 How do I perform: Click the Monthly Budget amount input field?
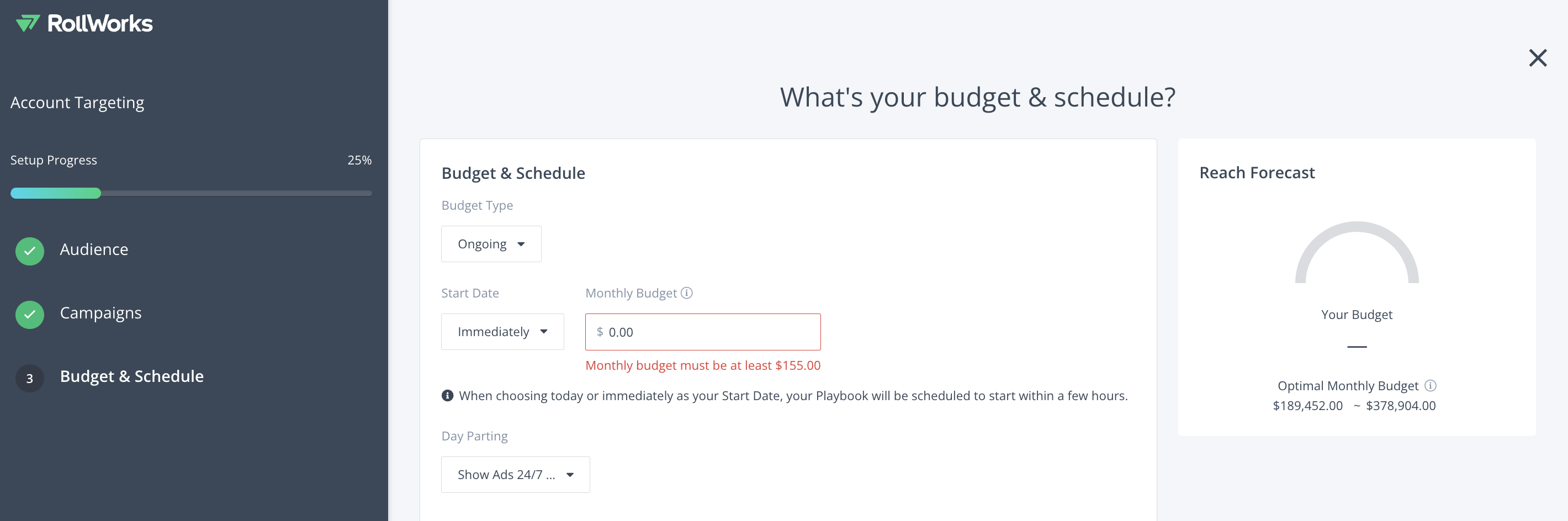pos(702,332)
